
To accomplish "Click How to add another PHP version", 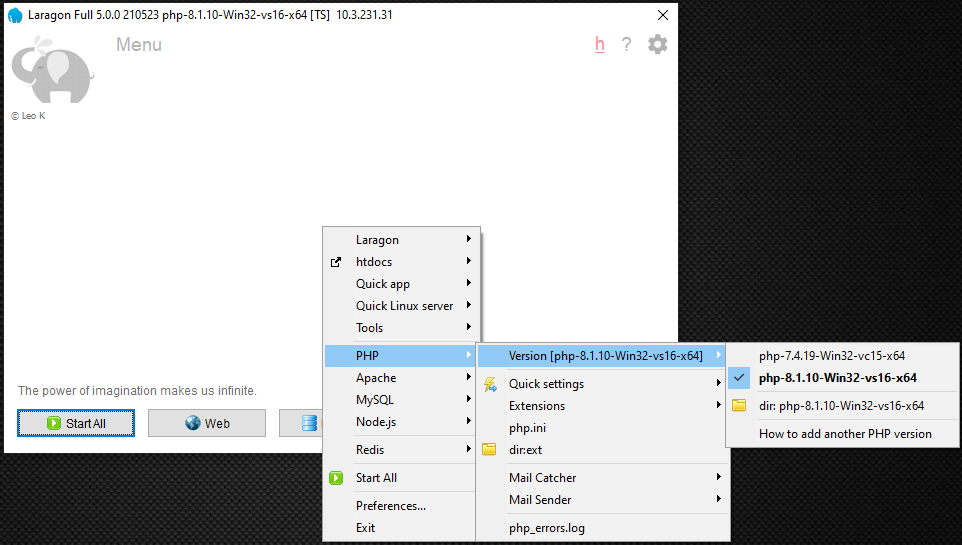I will coord(842,433).
